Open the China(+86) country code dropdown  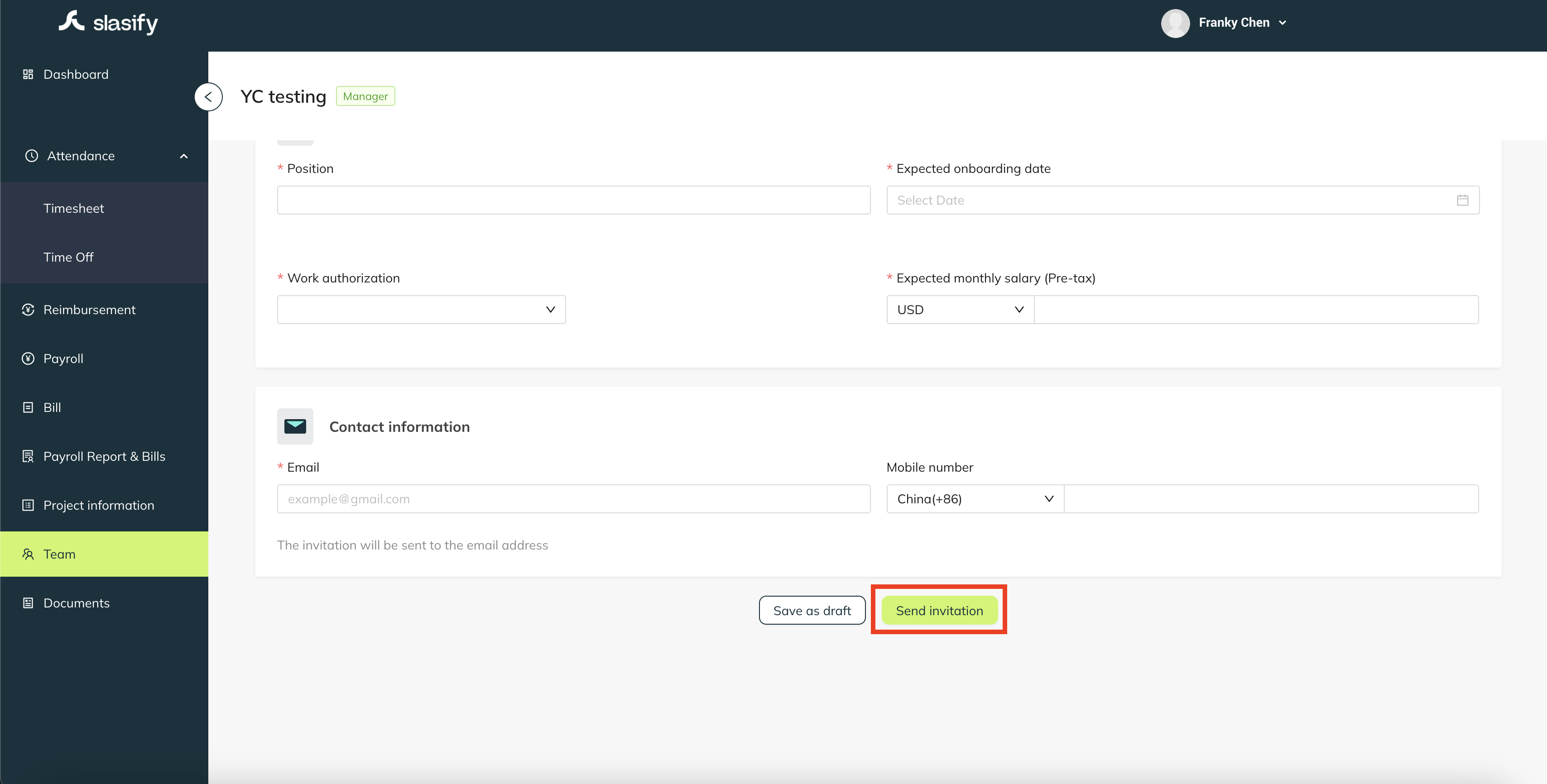click(x=975, y=499)
